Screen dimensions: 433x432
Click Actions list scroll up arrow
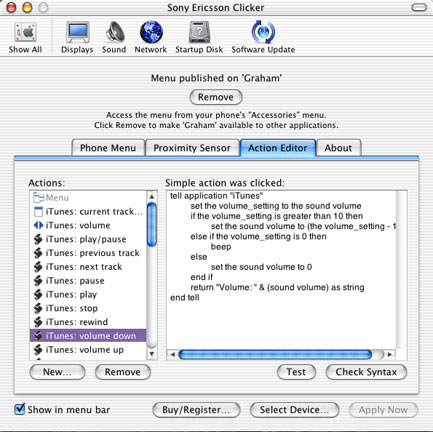pyautogui.click(x=152, y=196)
